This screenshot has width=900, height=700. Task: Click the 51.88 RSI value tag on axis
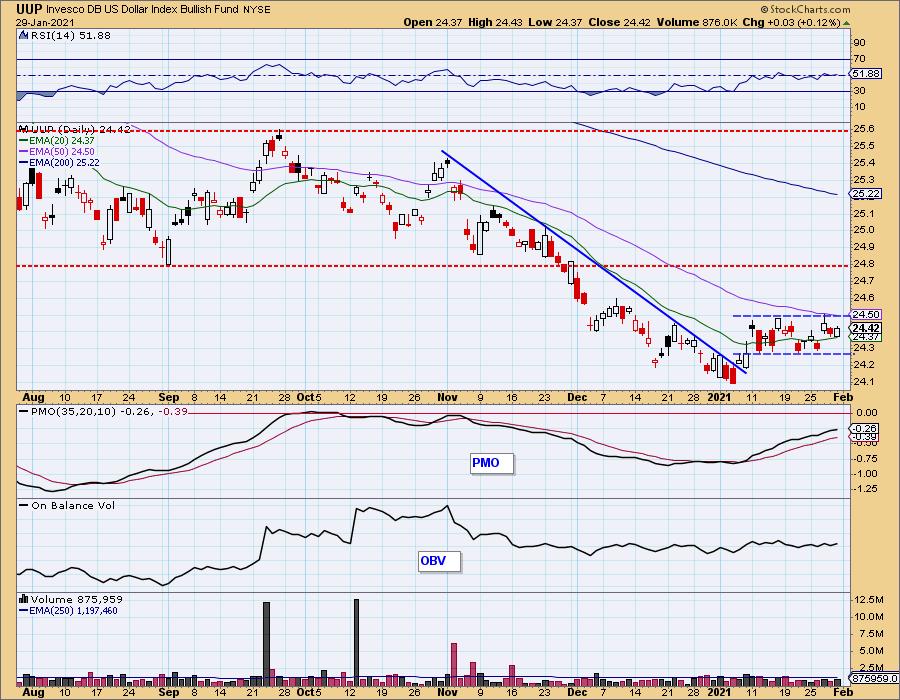pos(866,73)
